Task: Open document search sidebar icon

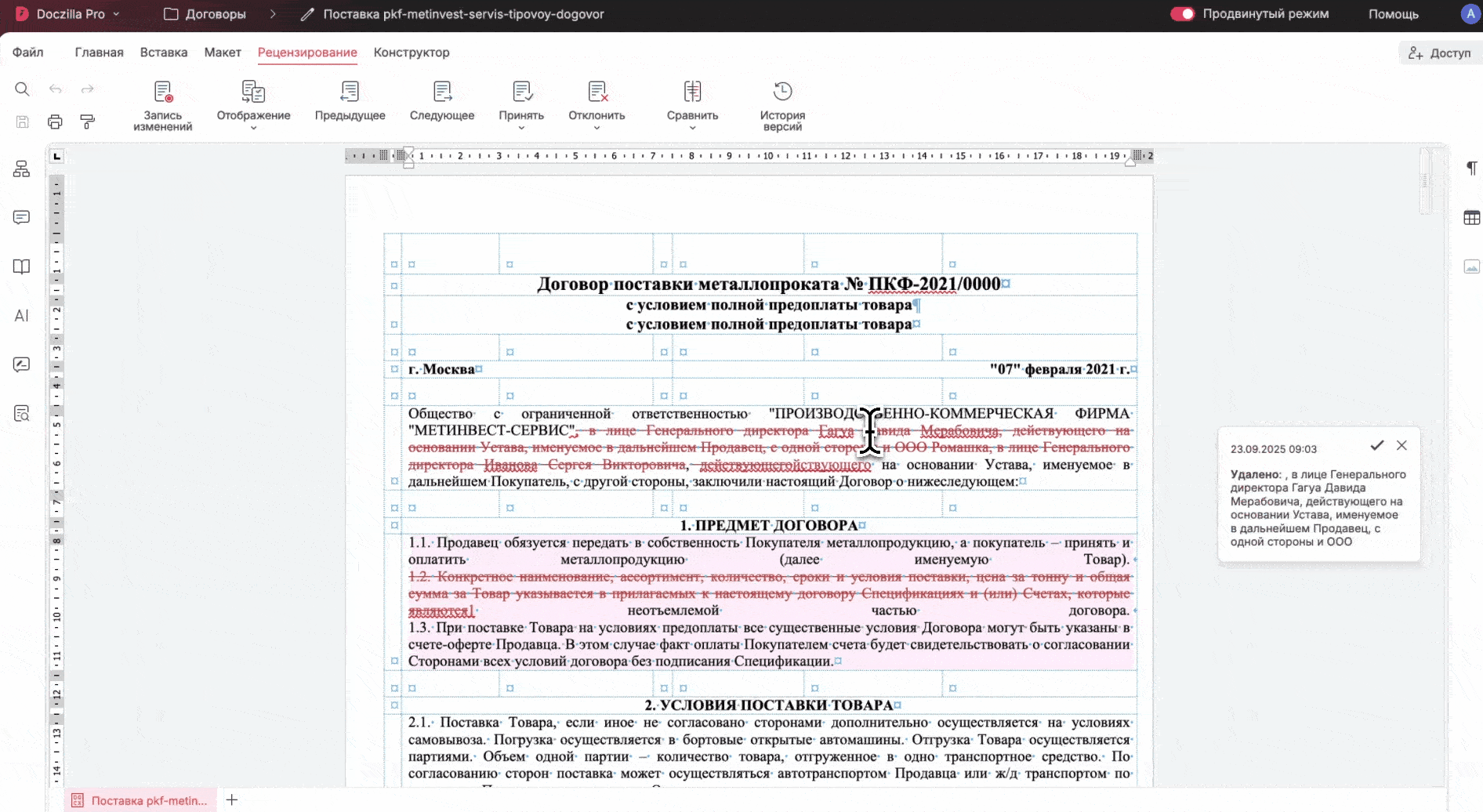Action: click(x=22, y=413)
